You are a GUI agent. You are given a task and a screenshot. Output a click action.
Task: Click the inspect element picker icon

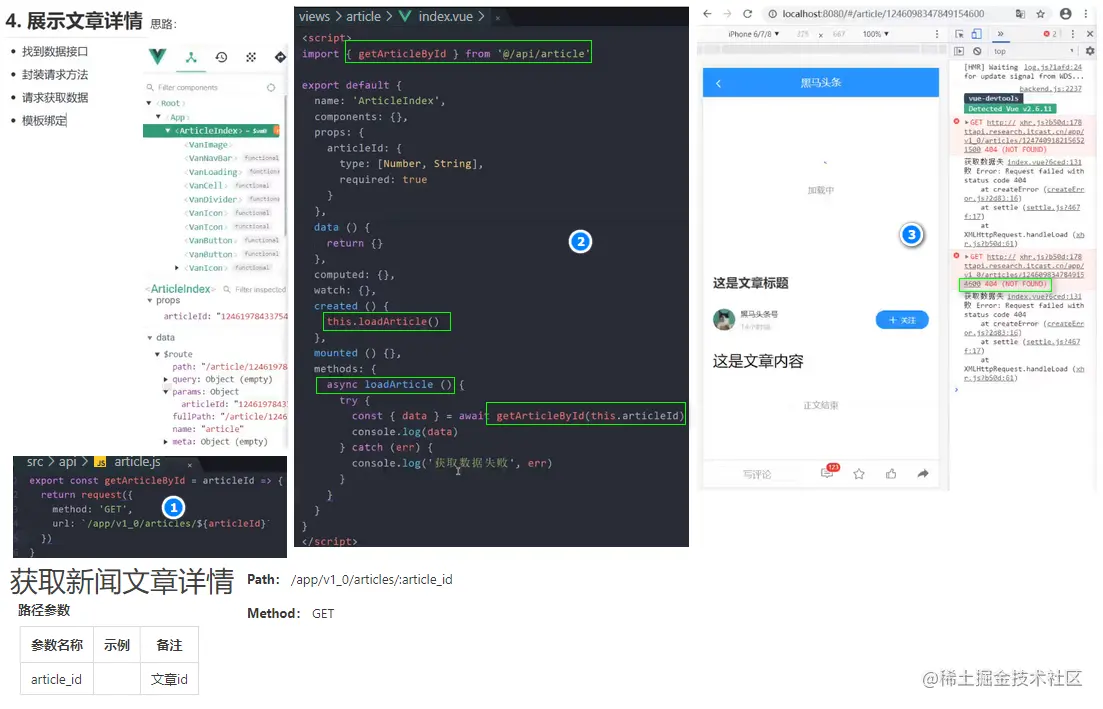click(x=959, y=34)
